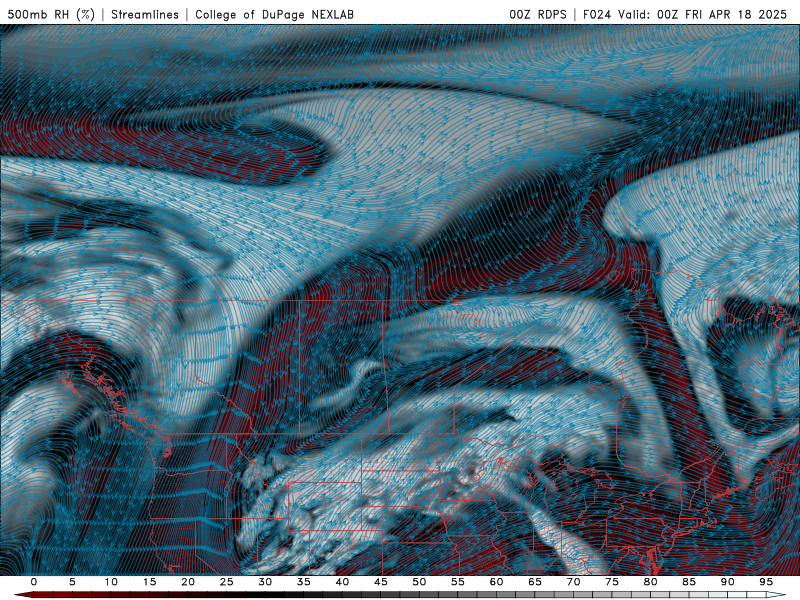Viewport: 800px width, 600px height.
Task: Click the "Streamlines" label in the header
Action: (145, 14)
